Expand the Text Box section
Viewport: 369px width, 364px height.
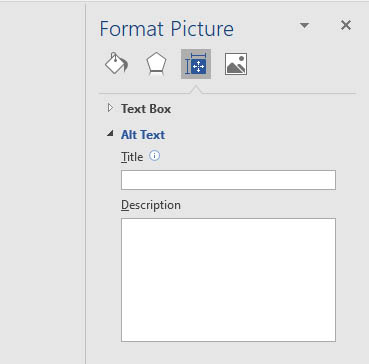(x=110, y=108)
